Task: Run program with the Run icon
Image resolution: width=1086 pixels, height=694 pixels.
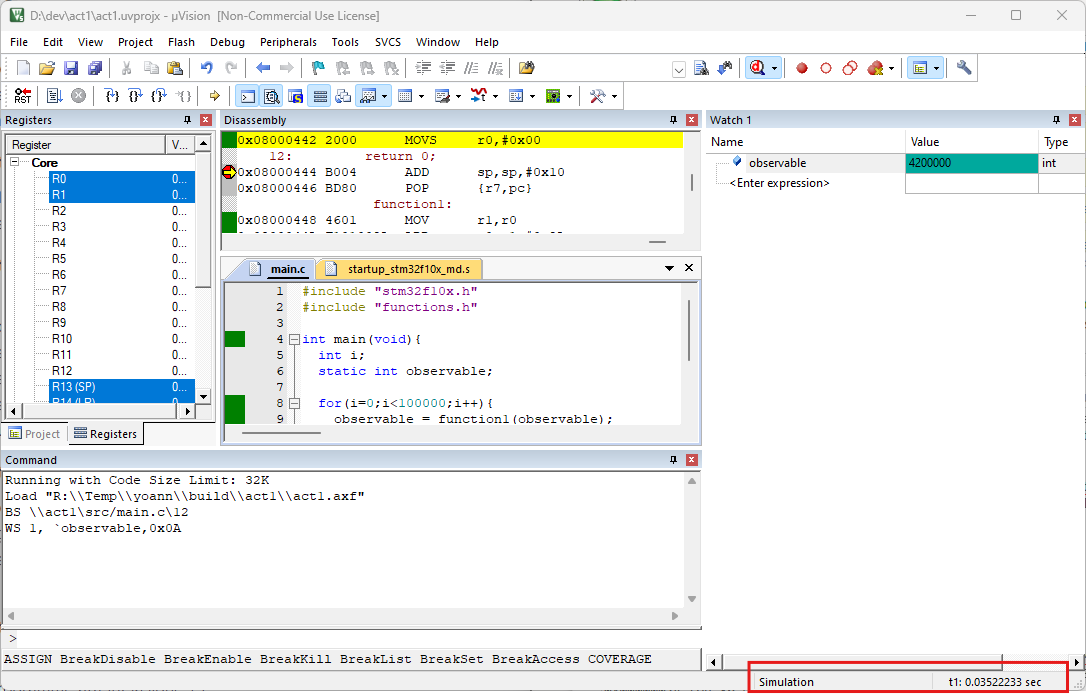Action: pyautogui.click(x=54, y=96)
